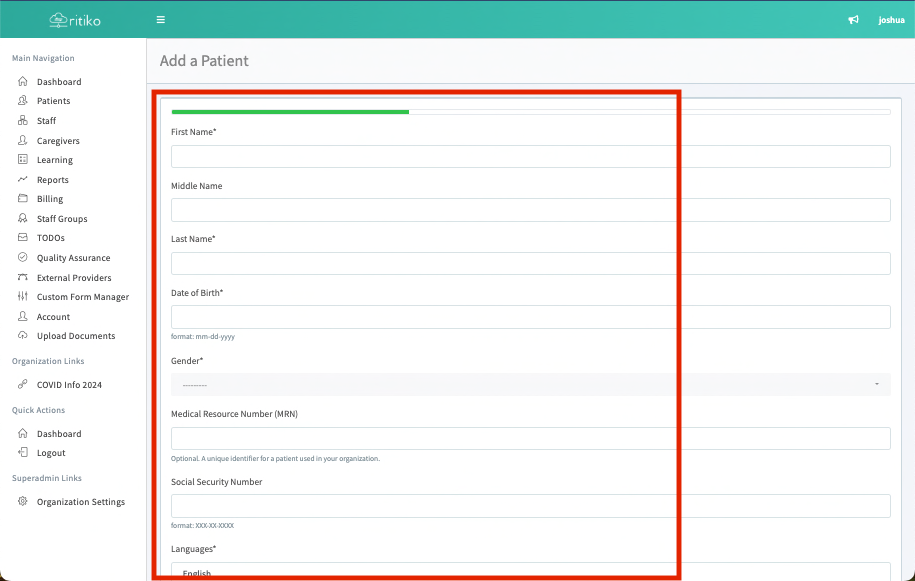Expand the Languages selection field

click(x=530, y=572)
